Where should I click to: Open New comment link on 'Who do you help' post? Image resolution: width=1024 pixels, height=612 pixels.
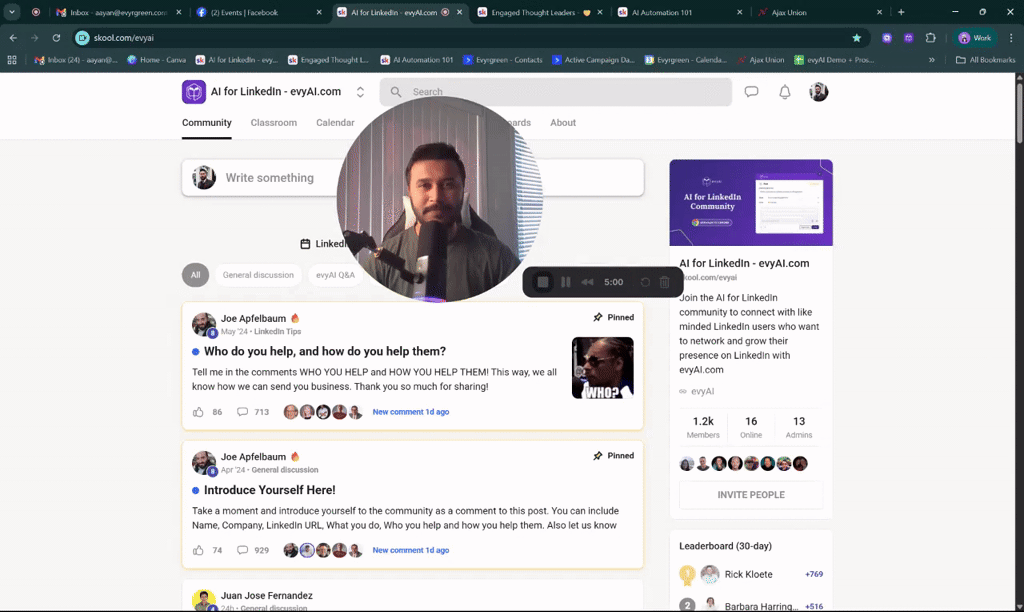410,412
